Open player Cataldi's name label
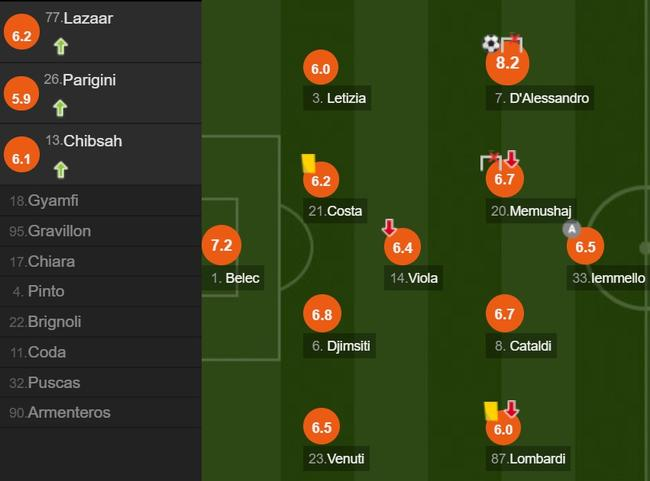This screenshot has width=650, height=481. 523,346
